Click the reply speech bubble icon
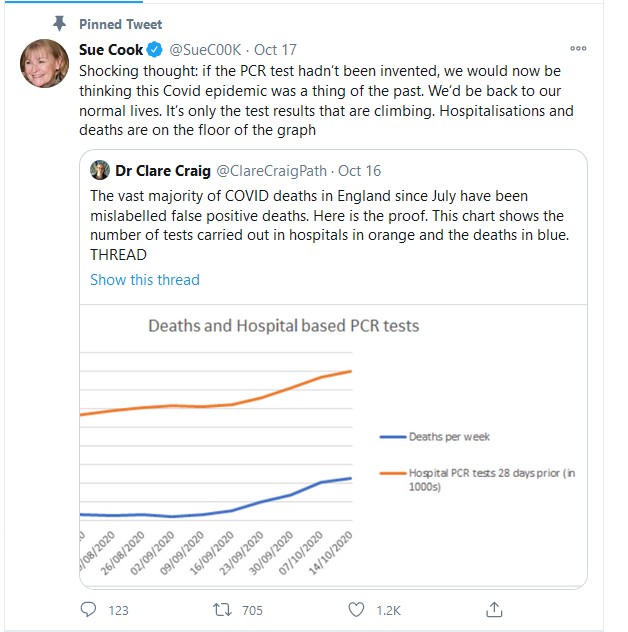The width and height of the screenshot is (628, 632). pos(88,609)
